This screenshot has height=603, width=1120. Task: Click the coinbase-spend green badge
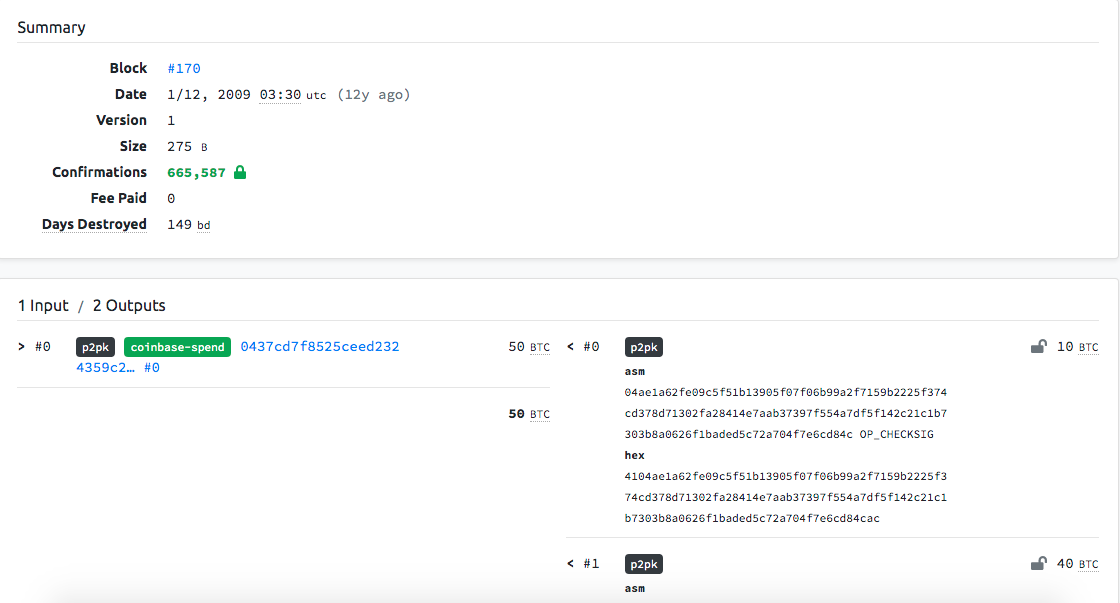pos(177,347)
